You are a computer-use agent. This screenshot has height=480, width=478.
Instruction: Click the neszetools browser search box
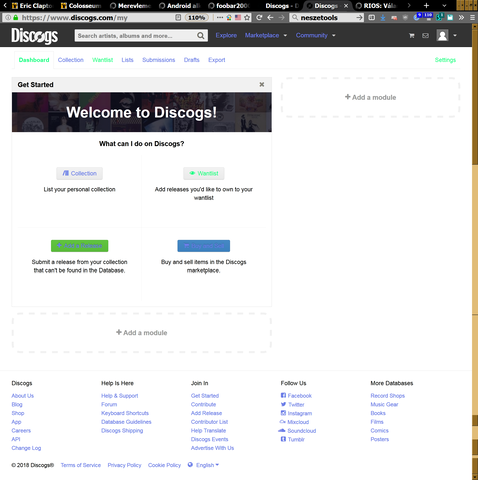327,18
